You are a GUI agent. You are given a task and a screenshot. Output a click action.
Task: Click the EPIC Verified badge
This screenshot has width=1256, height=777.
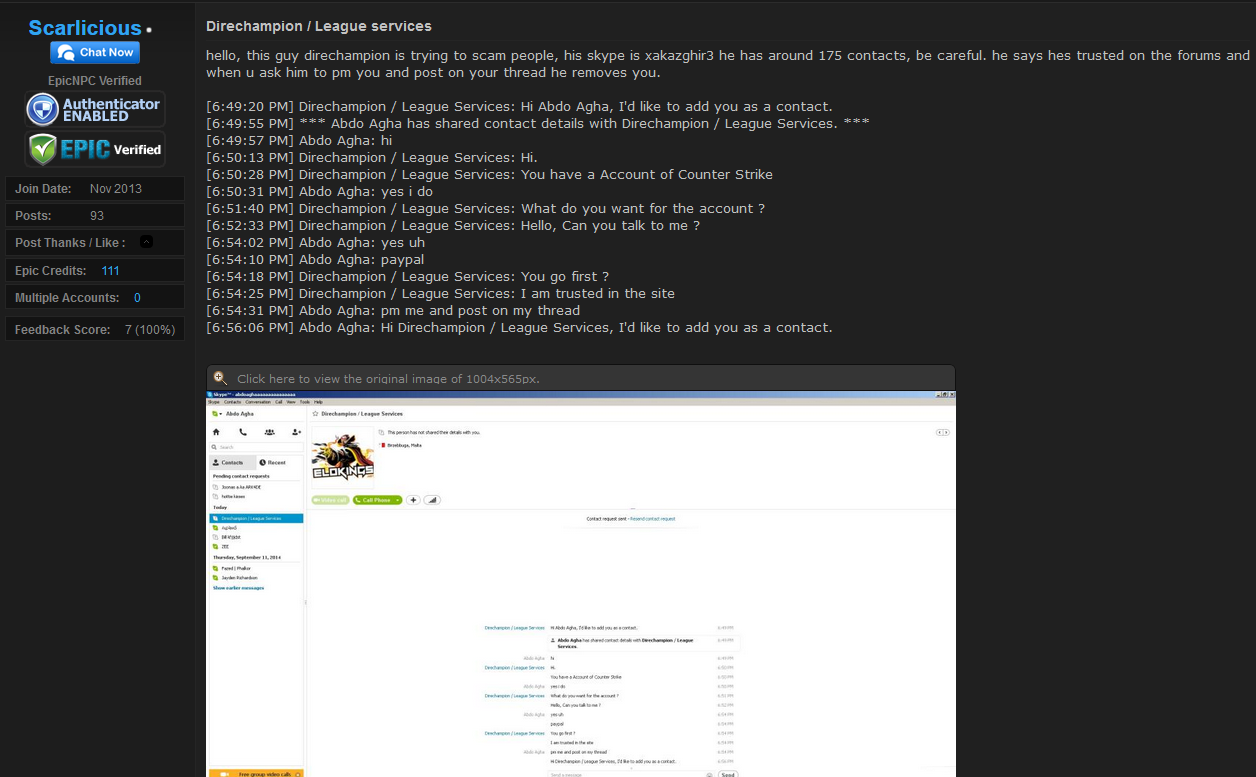95,149
